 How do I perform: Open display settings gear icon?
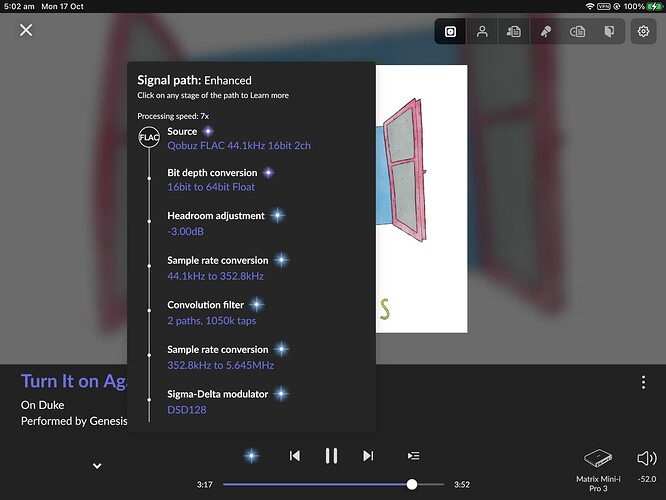(643, 31)
